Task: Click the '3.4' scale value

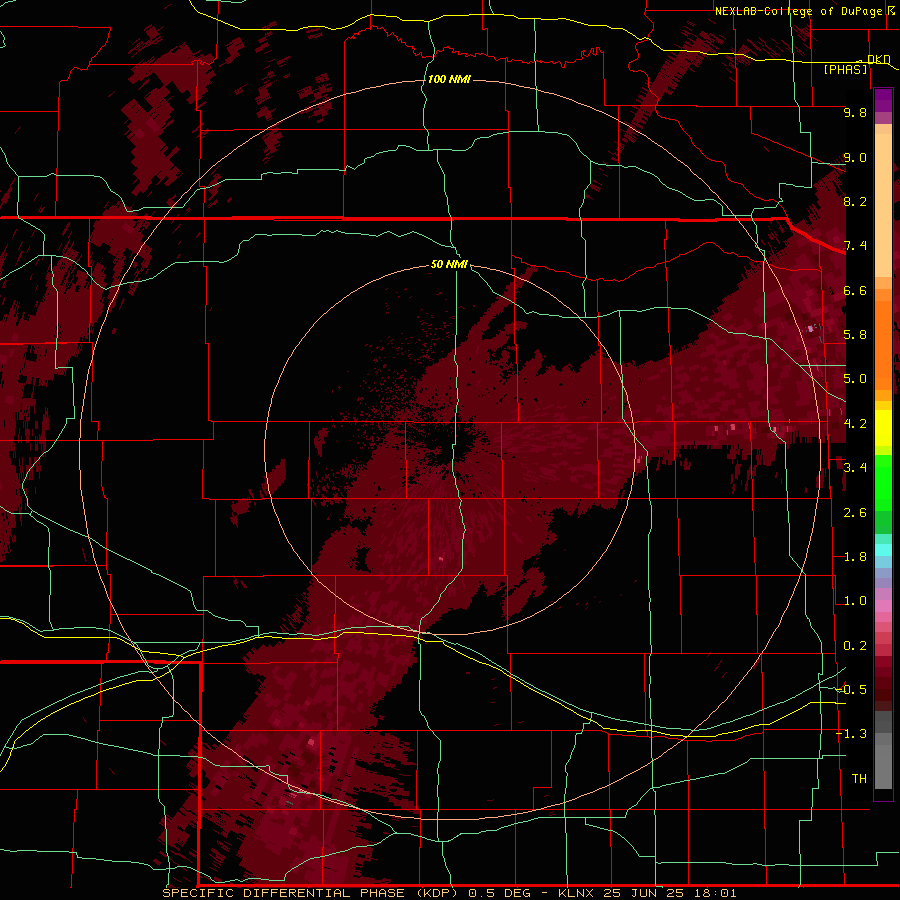Action: (855, 468)
